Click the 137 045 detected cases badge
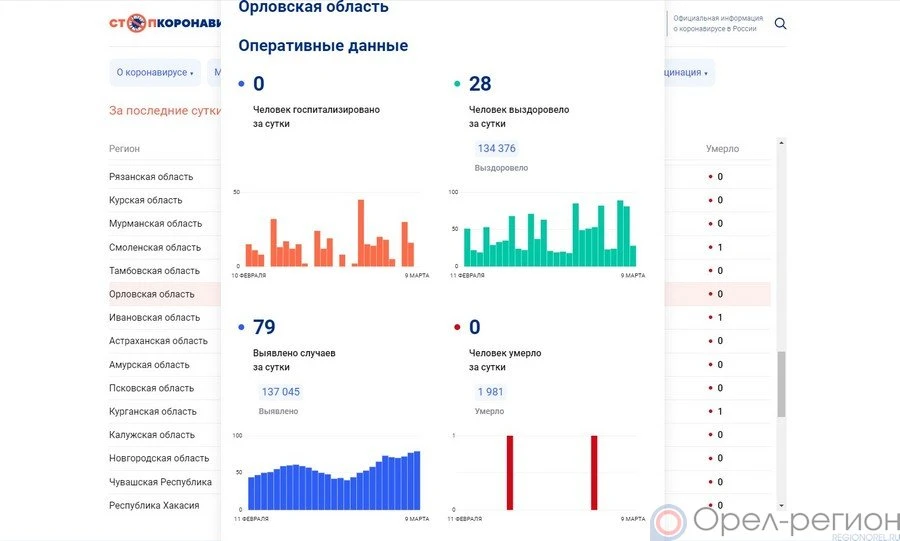The image size is (900, 541). (x=280, y=392)
